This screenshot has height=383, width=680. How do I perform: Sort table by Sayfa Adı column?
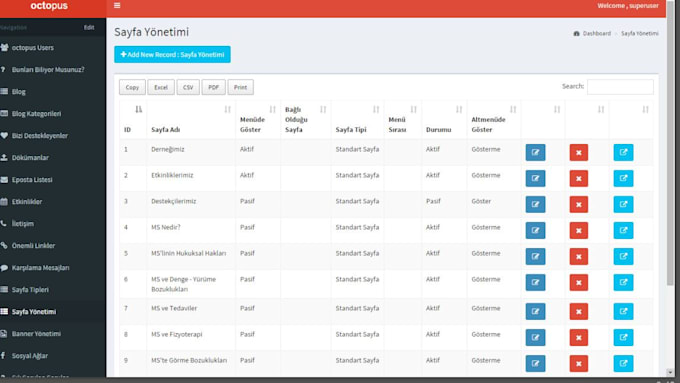(x=191, y=119)
